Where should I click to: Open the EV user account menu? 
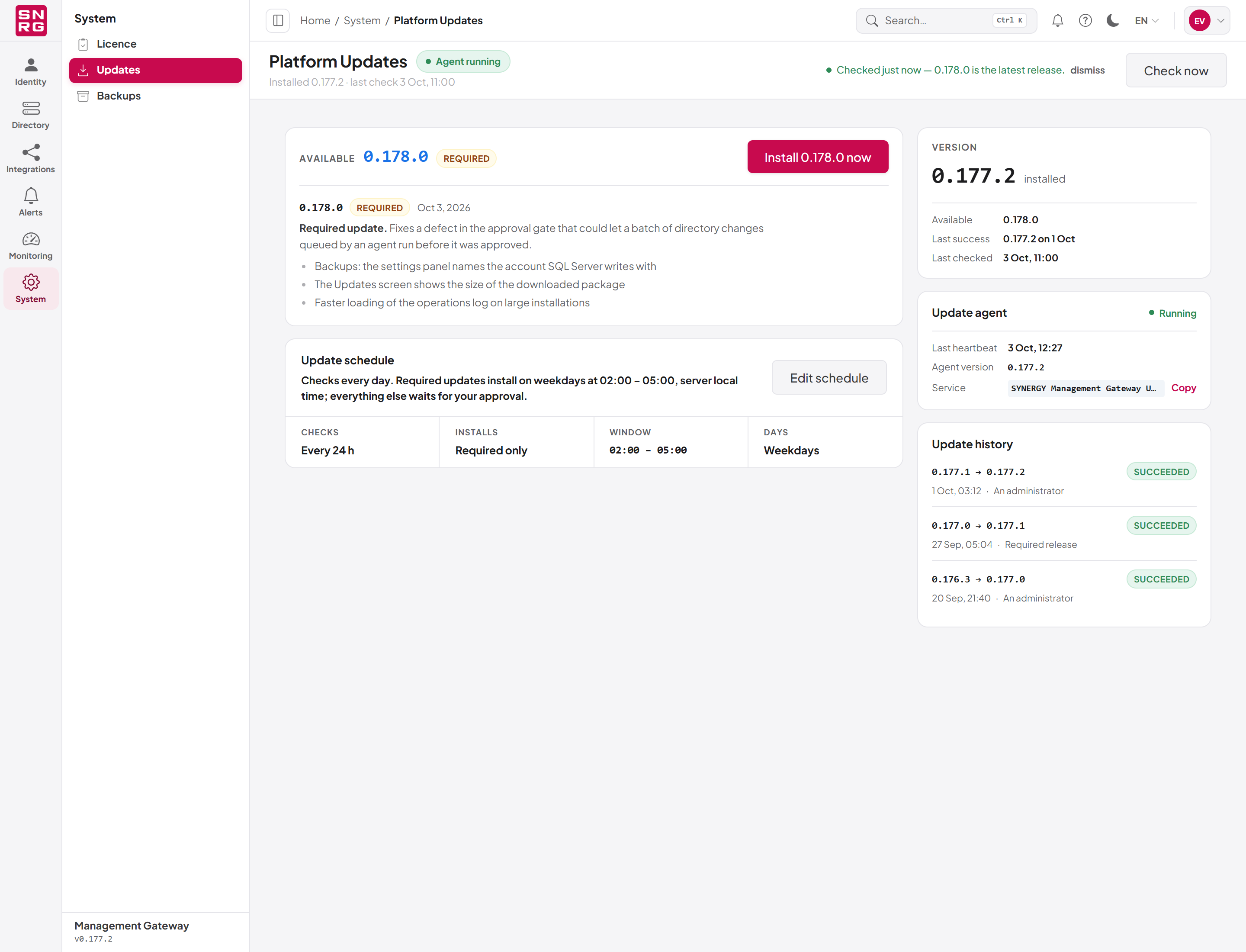click(1207, 20)
